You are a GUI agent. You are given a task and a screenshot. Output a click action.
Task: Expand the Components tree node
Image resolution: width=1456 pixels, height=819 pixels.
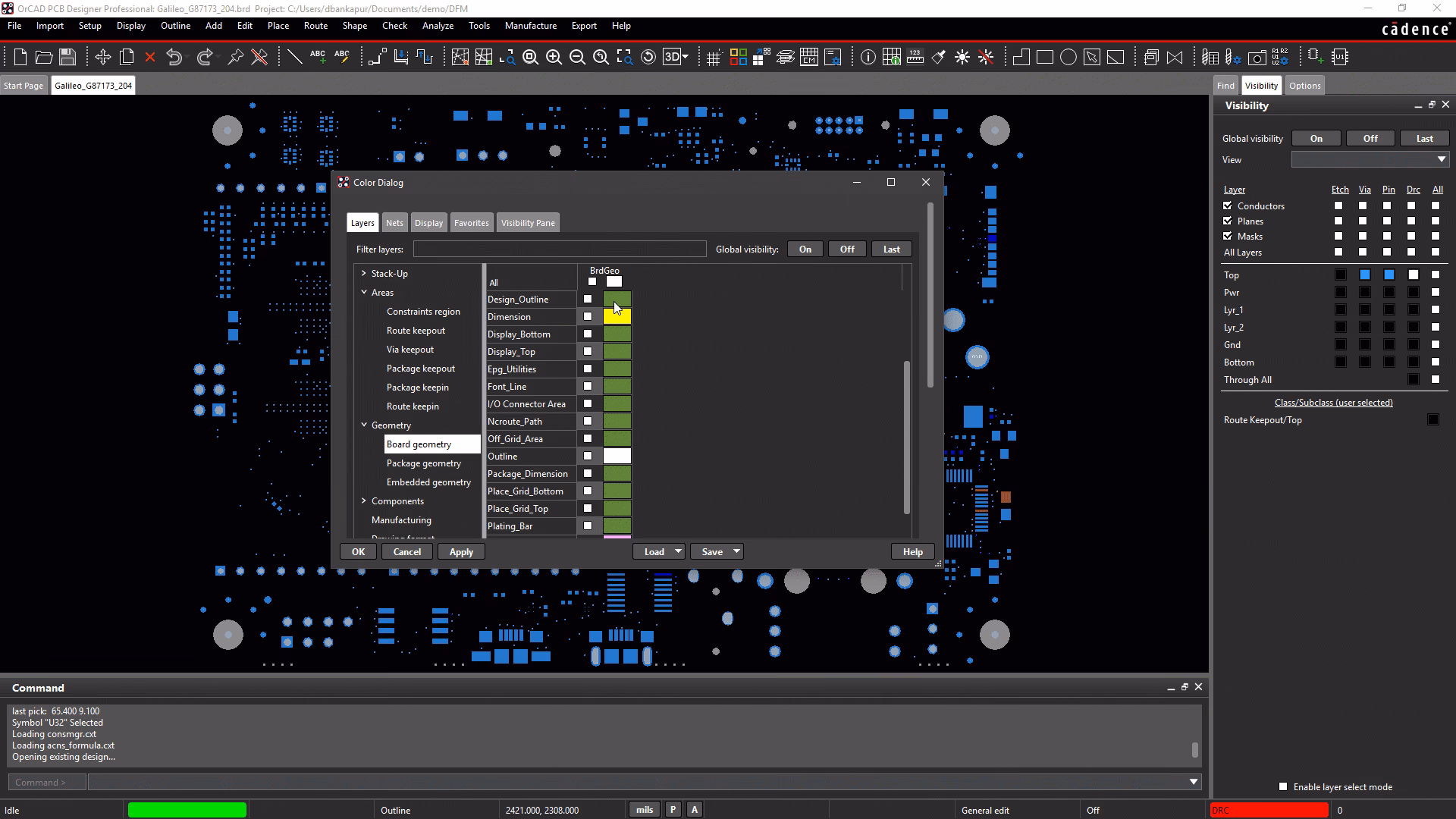pos(365,500)
